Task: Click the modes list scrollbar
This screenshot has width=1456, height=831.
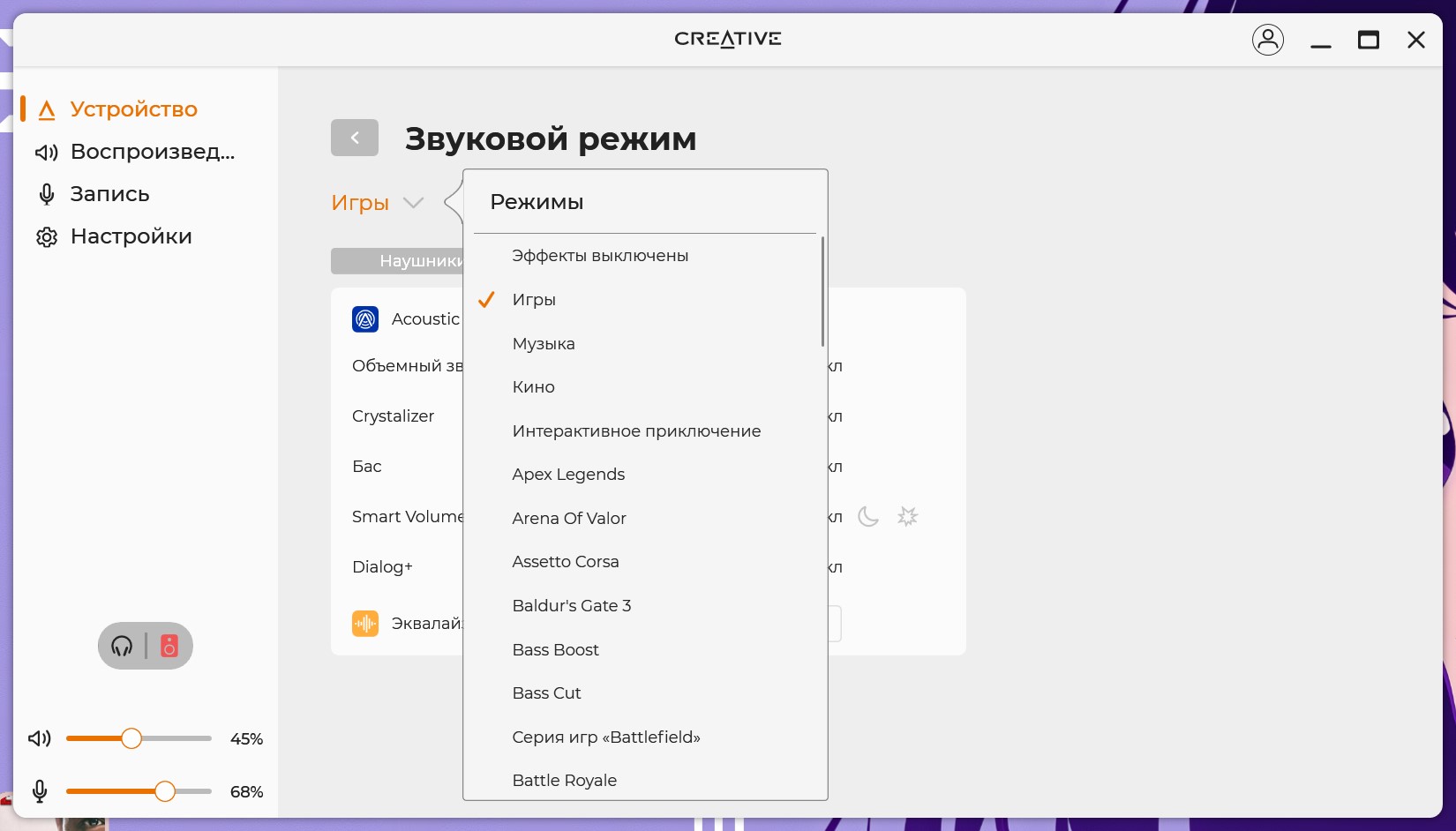Action: click(x=822, y=291)
